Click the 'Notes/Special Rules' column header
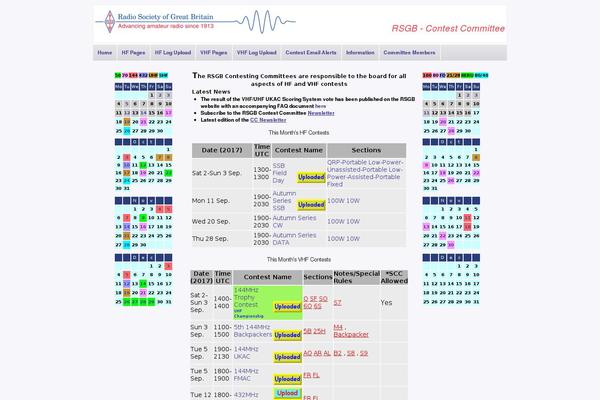 click(356, 277)
